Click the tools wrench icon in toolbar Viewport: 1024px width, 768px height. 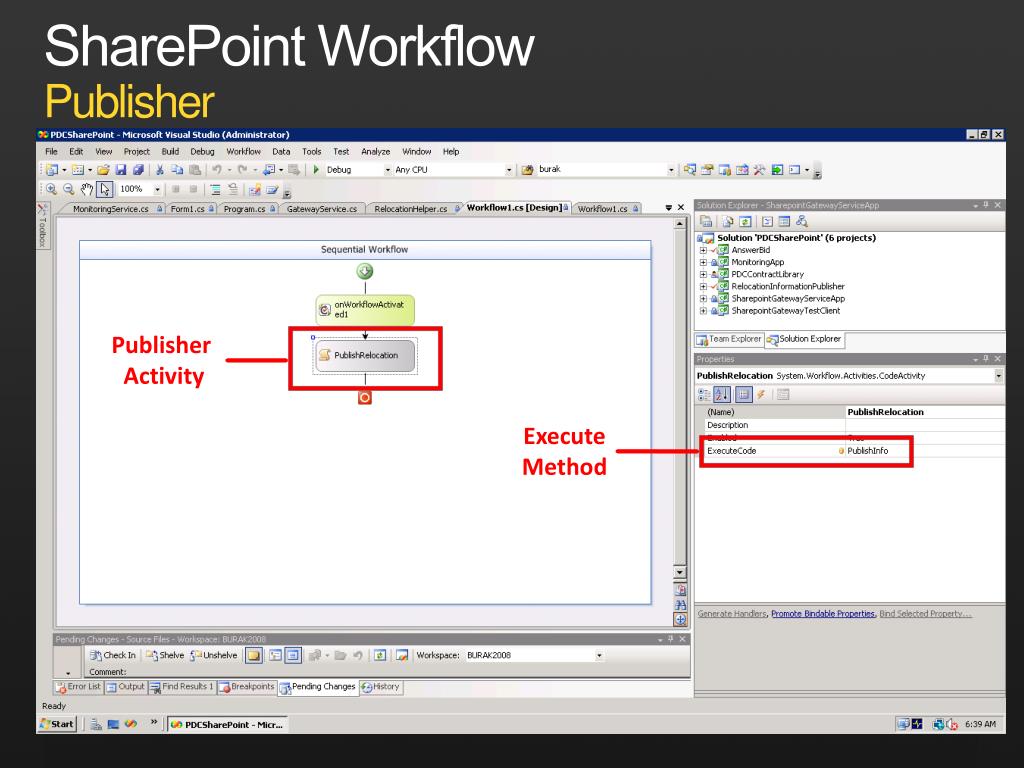point(759,170)
